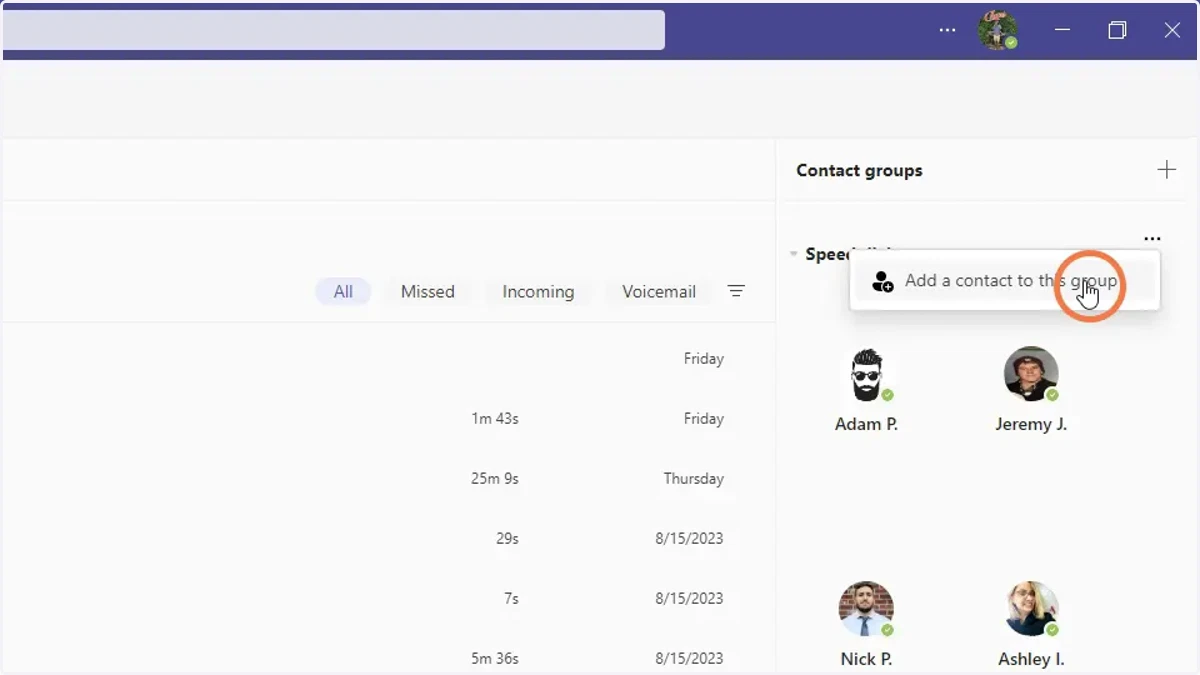Click the Contact groups heading

(x=859, y=171)
